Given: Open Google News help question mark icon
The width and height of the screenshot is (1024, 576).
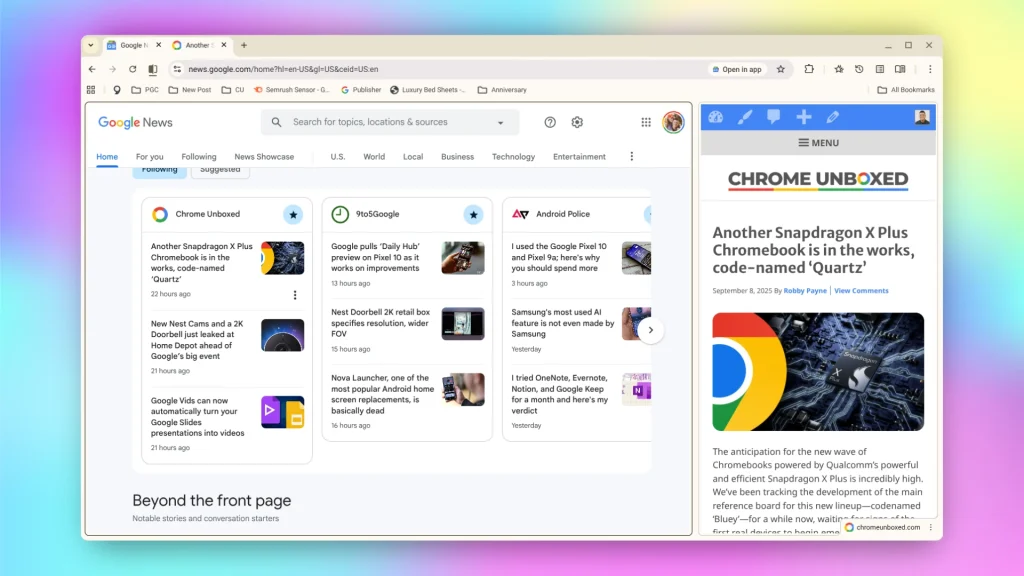Looking at the screenshot, I should pos(550,122).
